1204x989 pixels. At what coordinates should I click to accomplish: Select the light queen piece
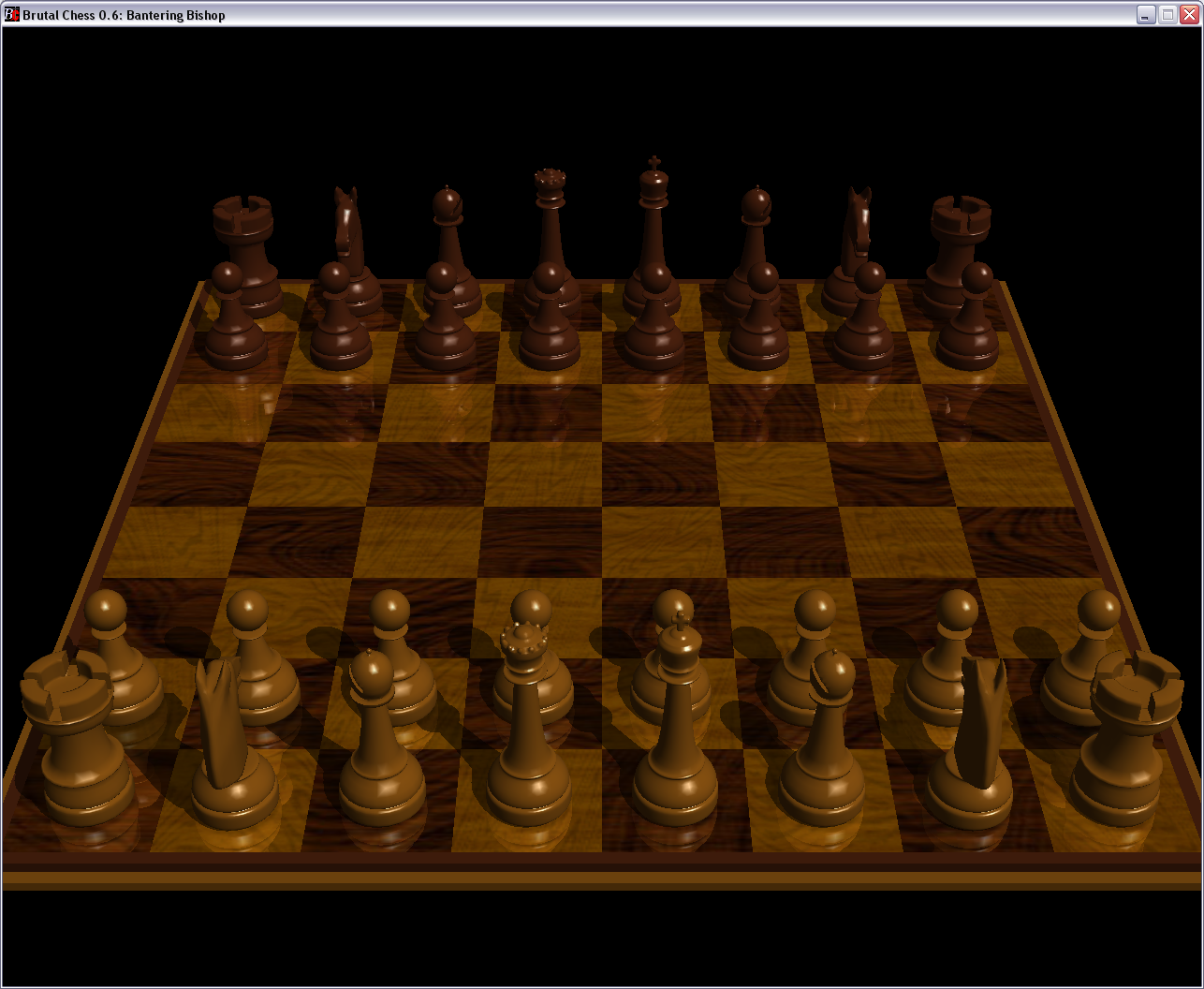(528, 740)
